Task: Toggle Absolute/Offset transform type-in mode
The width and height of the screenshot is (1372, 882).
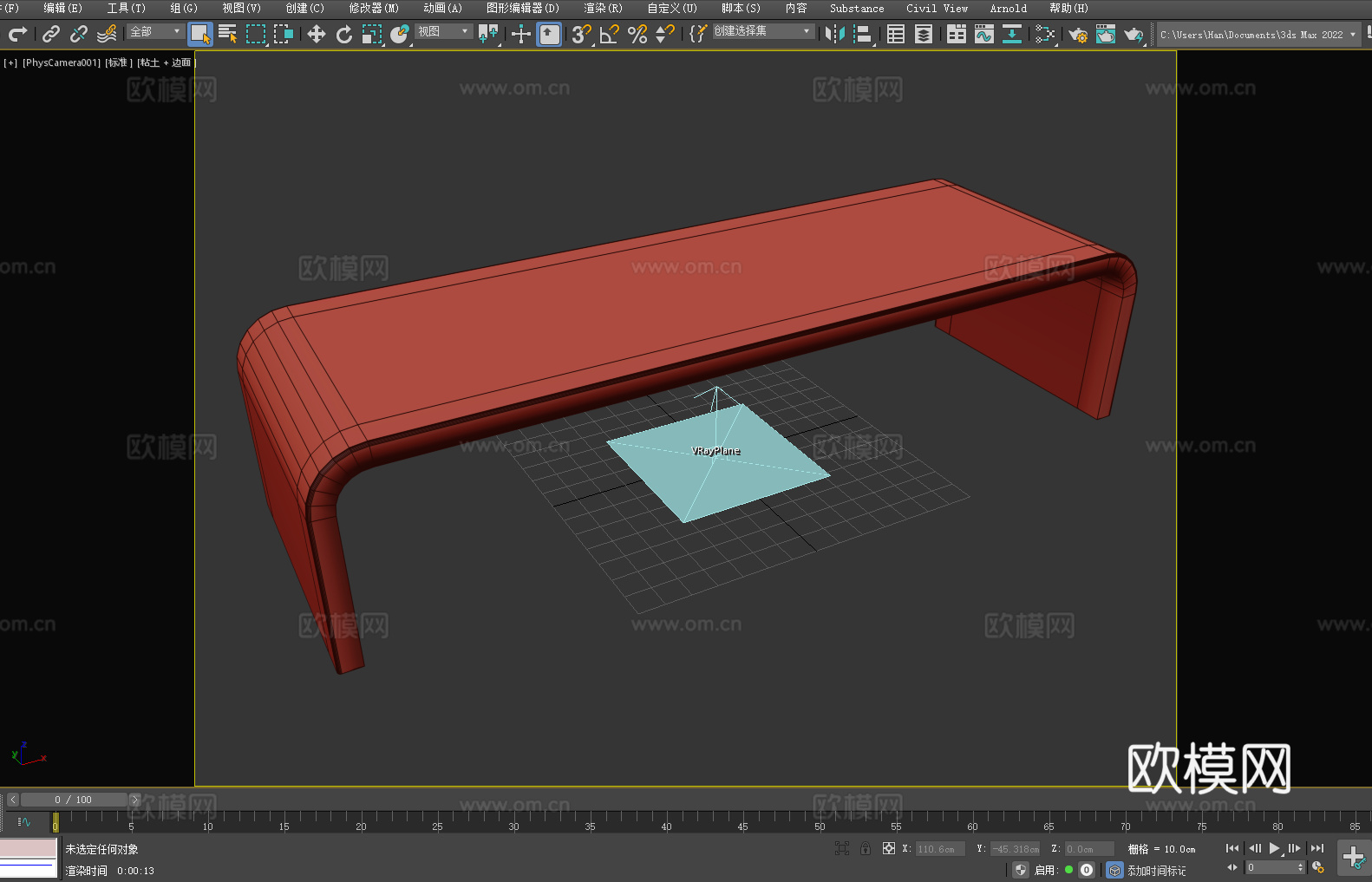Action: coord(889,848)
